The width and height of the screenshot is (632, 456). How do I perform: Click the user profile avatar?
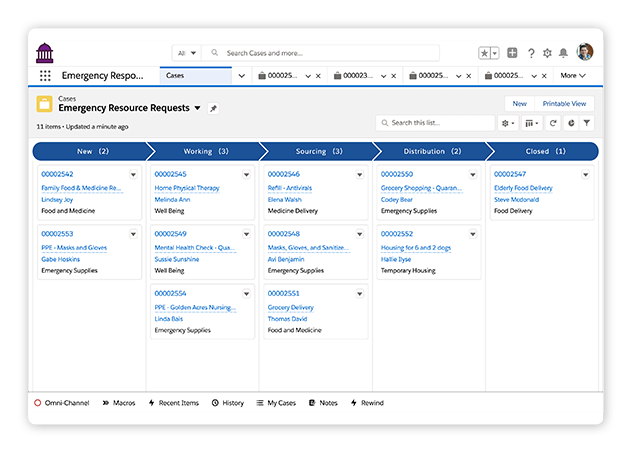coord(585,52)
